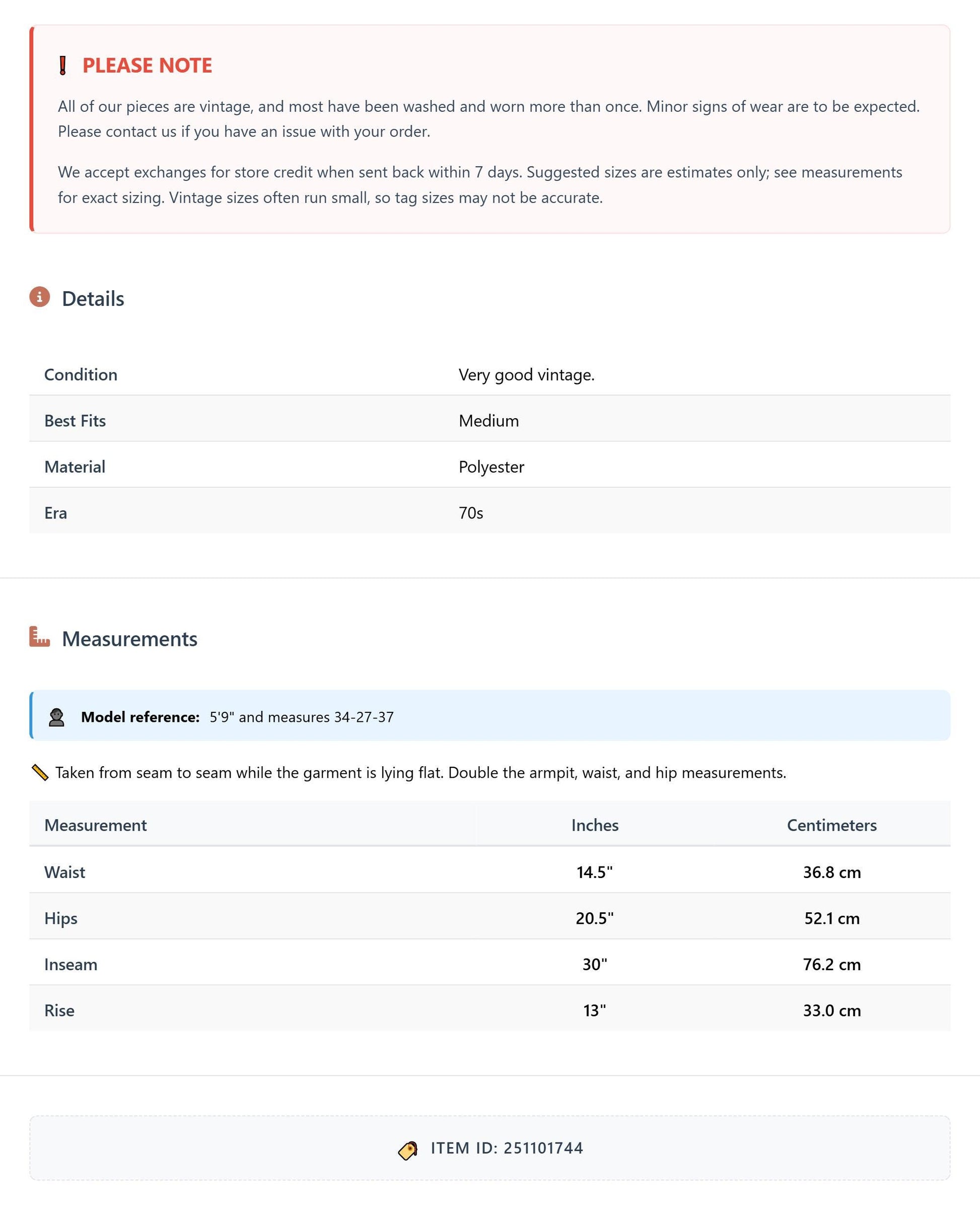Click the Details section heading
The height and width of the screenshot is (1205, 980).
click(93, 299)
